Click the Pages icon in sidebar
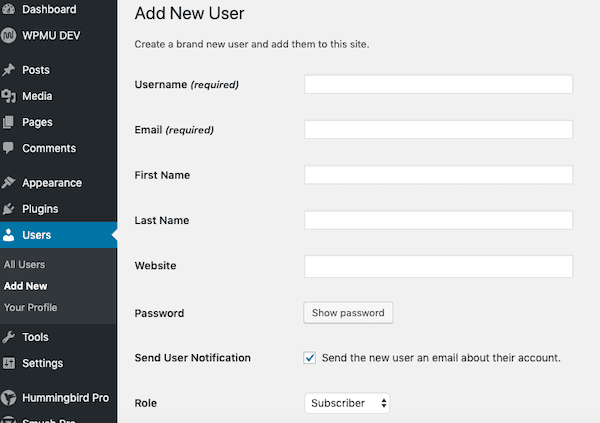Screen dimensions: 600x423 [x=9, y=122]
